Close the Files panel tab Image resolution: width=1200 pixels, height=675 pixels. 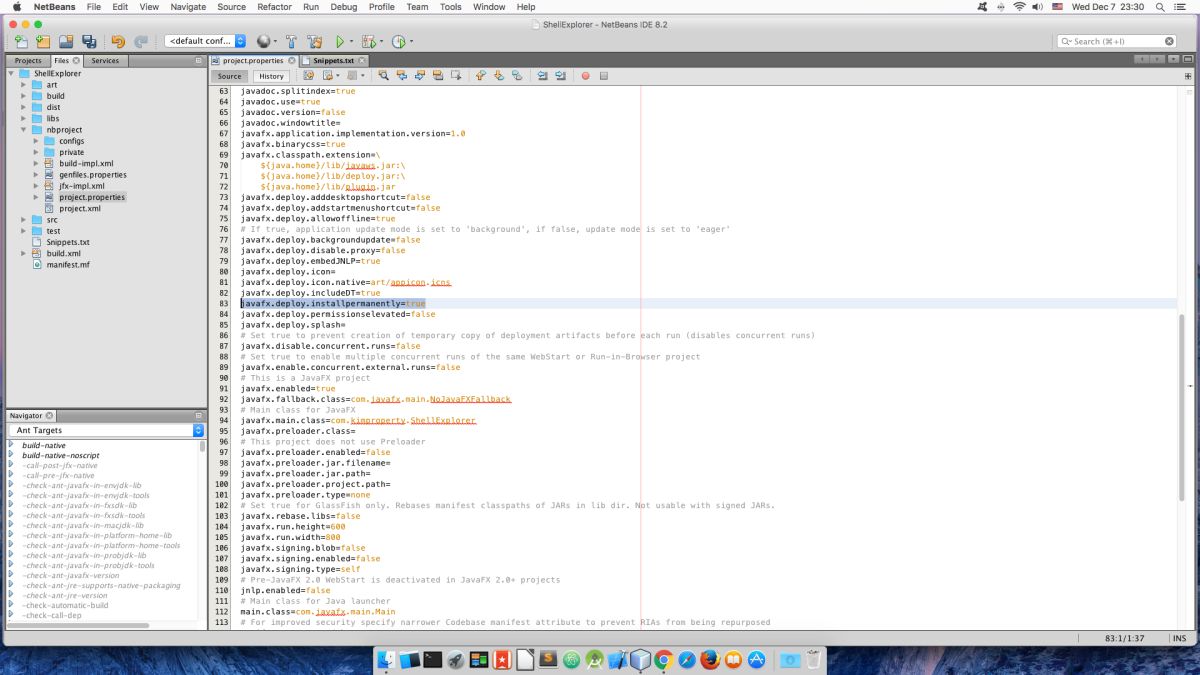[76, 61]
